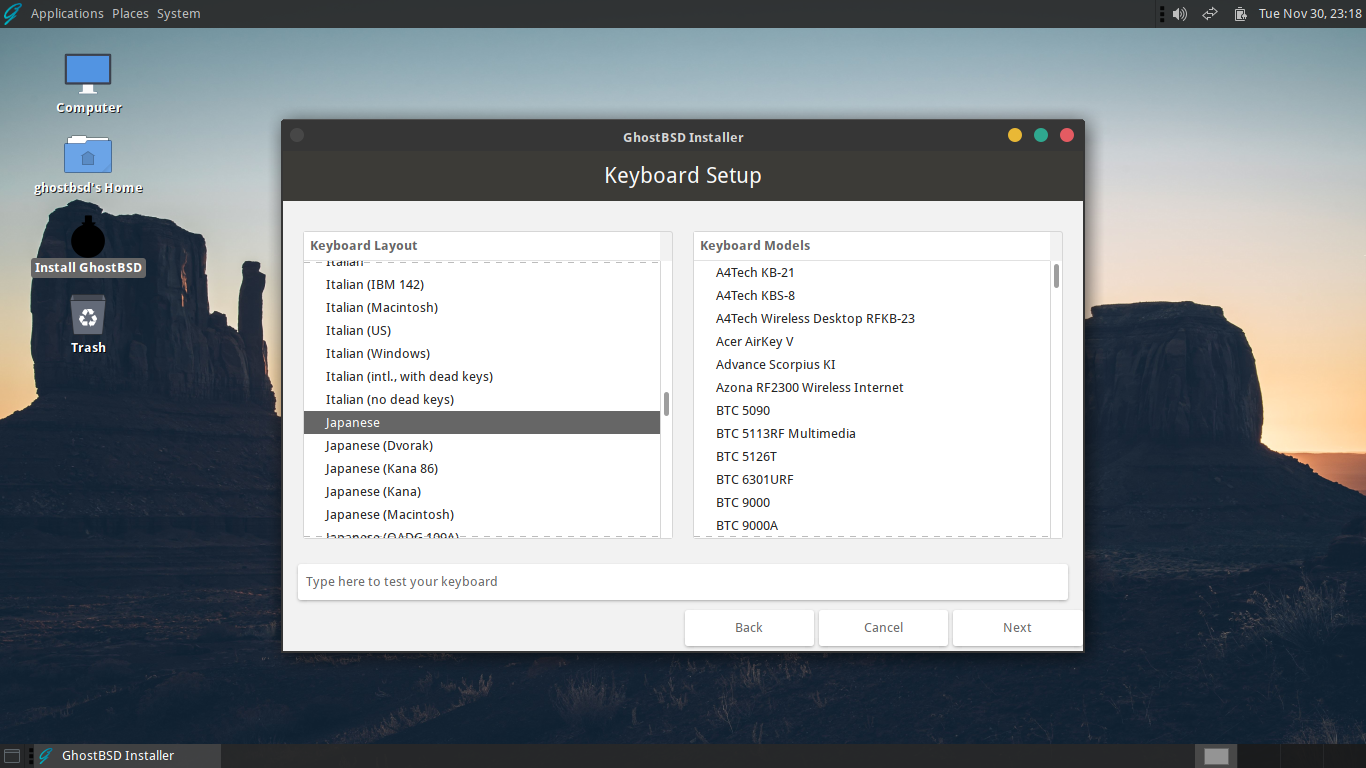
Task: Click the yellow minimize window button
Action: (x=1015, y=135)
